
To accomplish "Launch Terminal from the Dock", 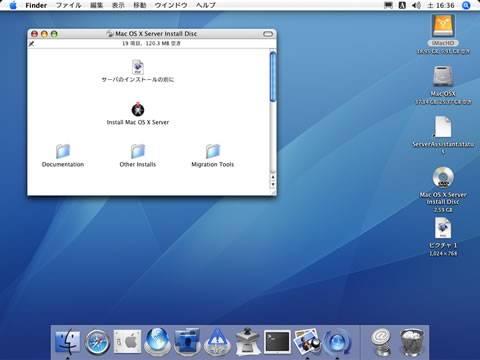I will coord(277,342).
